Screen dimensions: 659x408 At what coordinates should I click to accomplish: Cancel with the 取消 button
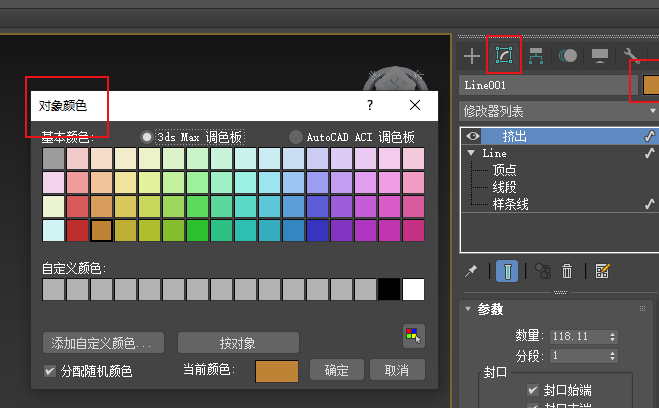(397, 370)
